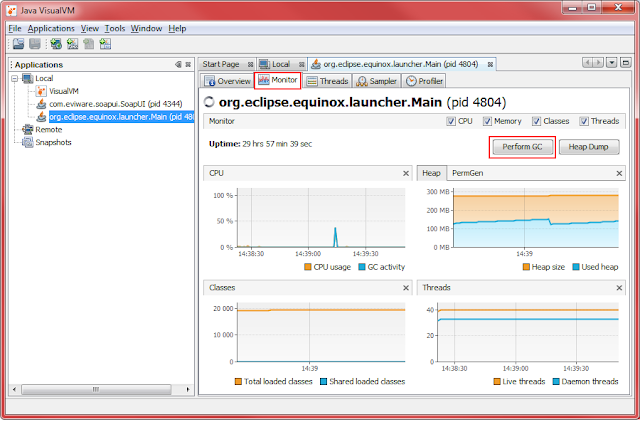Switch to the Local document tab
Screen dimensions: 640x427
click(281, 64)
